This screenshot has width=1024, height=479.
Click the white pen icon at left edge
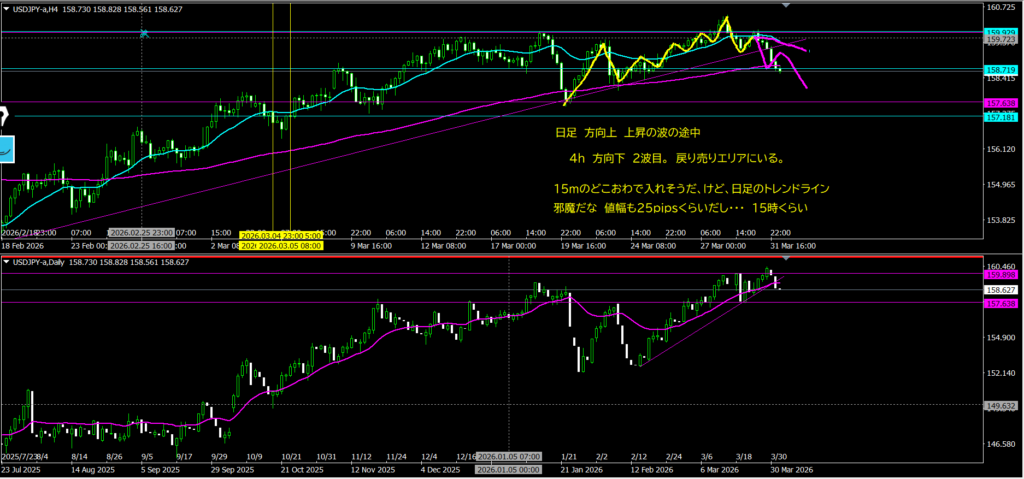click(4, 114)
